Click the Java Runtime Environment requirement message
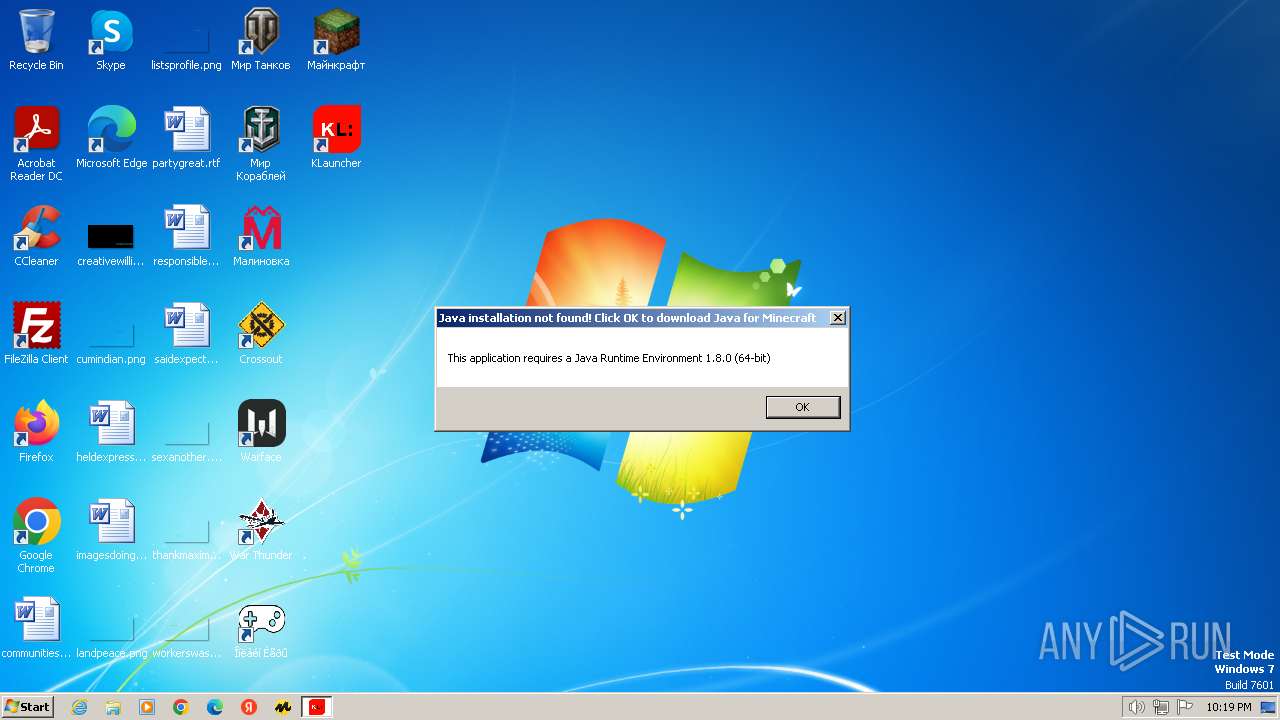The height and width of the screenshot is (720, 1280). [x=608, y=358]
